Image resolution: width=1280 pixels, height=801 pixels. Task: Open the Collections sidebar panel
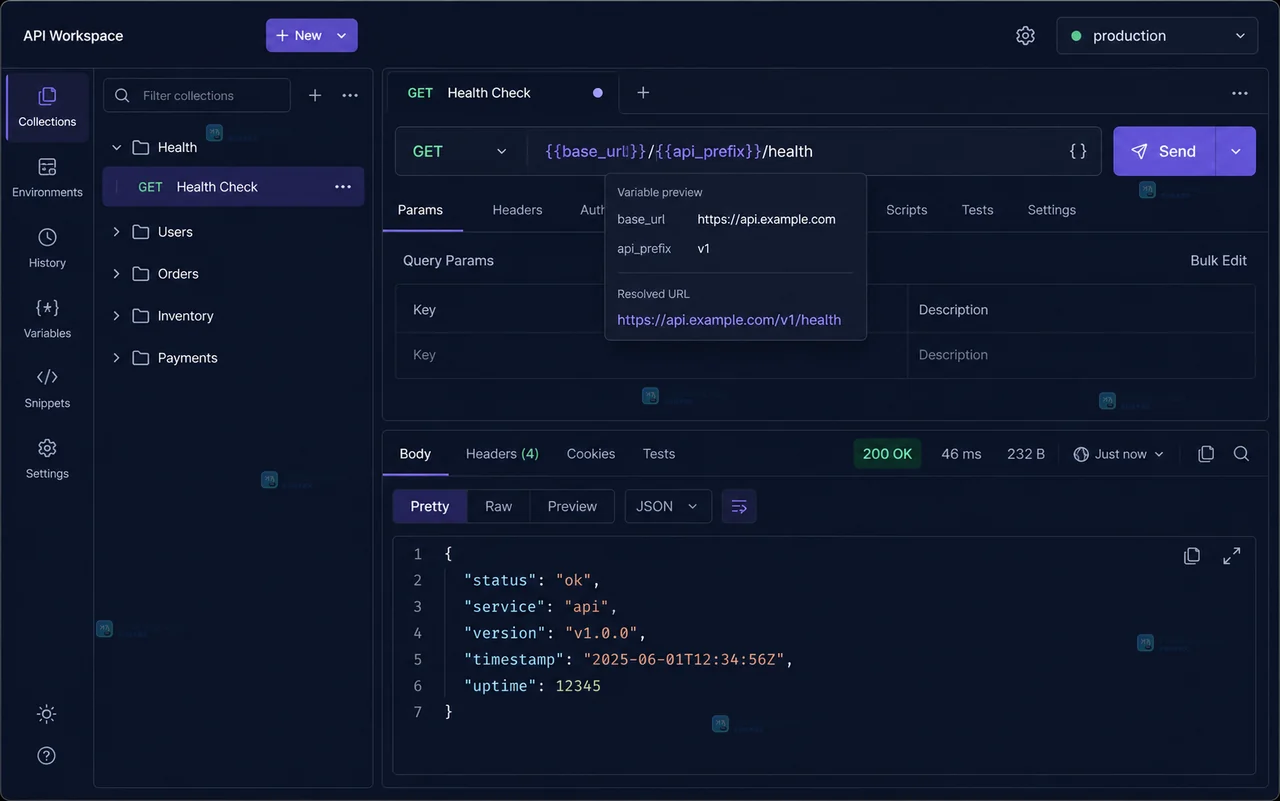point(47,107)
